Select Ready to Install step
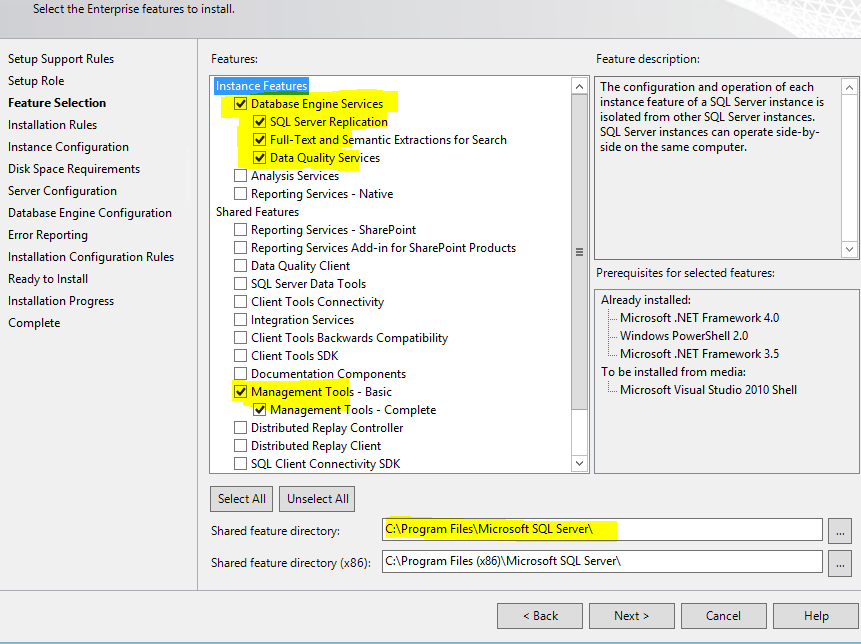Screen dimensions: 861x644 point(48,278)
